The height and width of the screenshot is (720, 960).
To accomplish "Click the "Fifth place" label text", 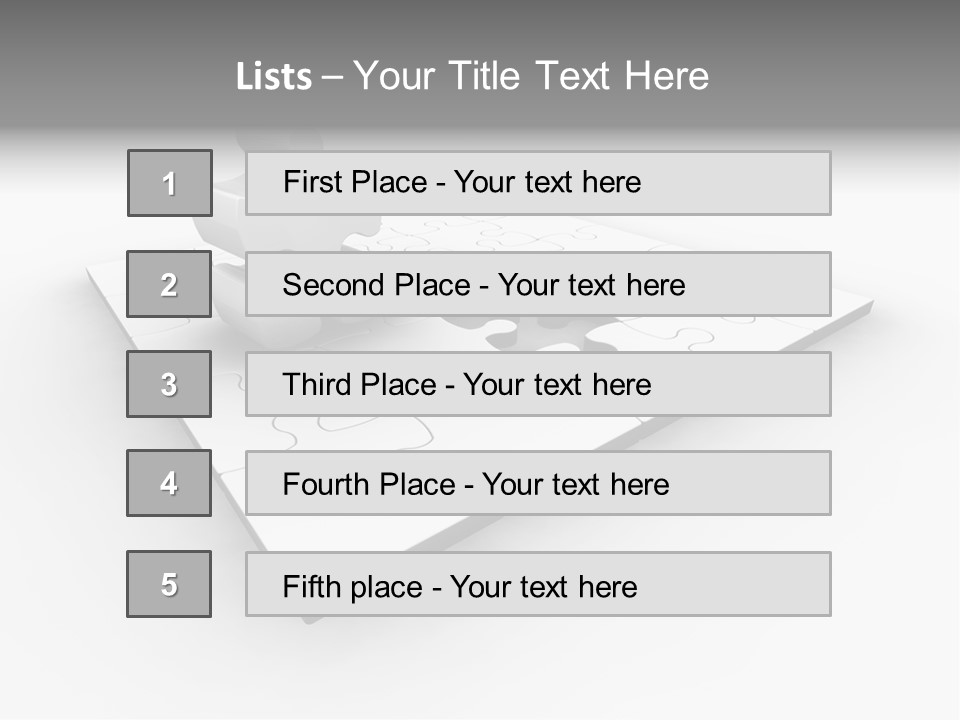I will (x=352, y=587).
